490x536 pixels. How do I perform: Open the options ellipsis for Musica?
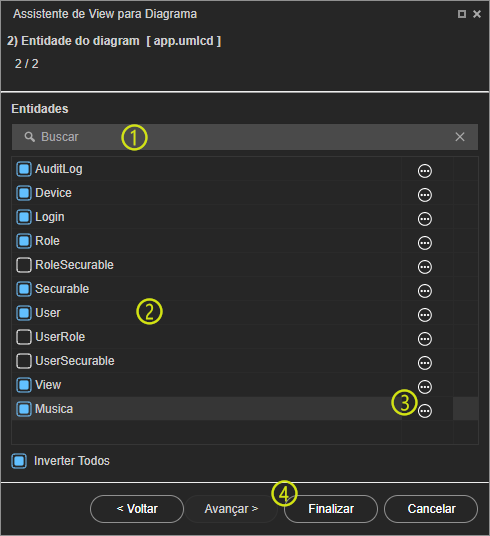click(x=425, y=411)
